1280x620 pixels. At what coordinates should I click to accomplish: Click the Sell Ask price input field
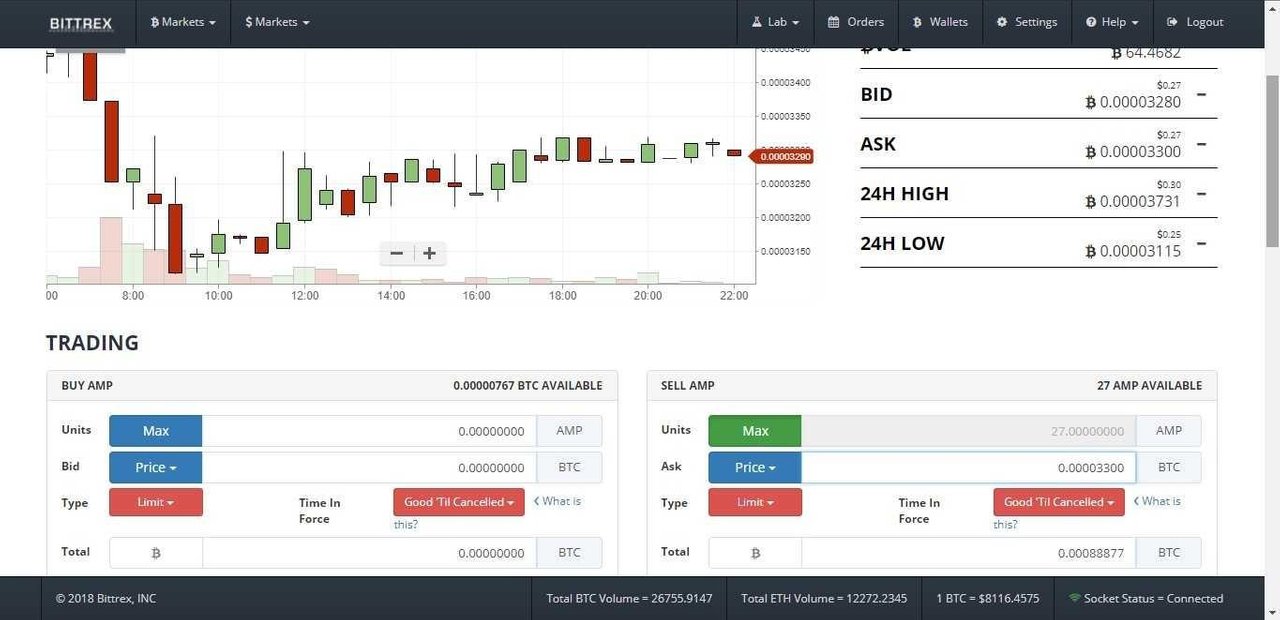click(967, 467)
